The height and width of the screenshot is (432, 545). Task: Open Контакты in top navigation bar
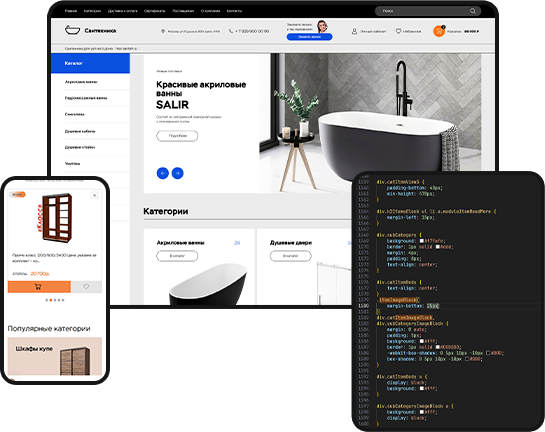coord(234,11)
